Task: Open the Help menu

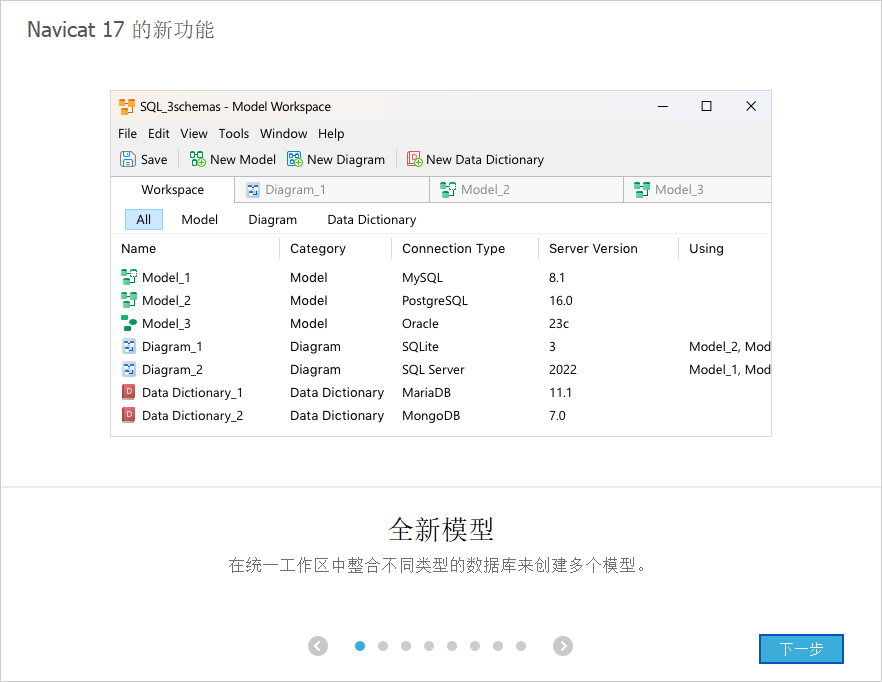Action: pos(331,134)
